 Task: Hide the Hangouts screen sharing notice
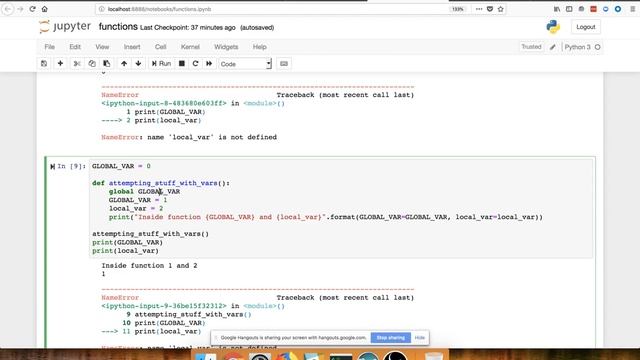coord(420,338)
